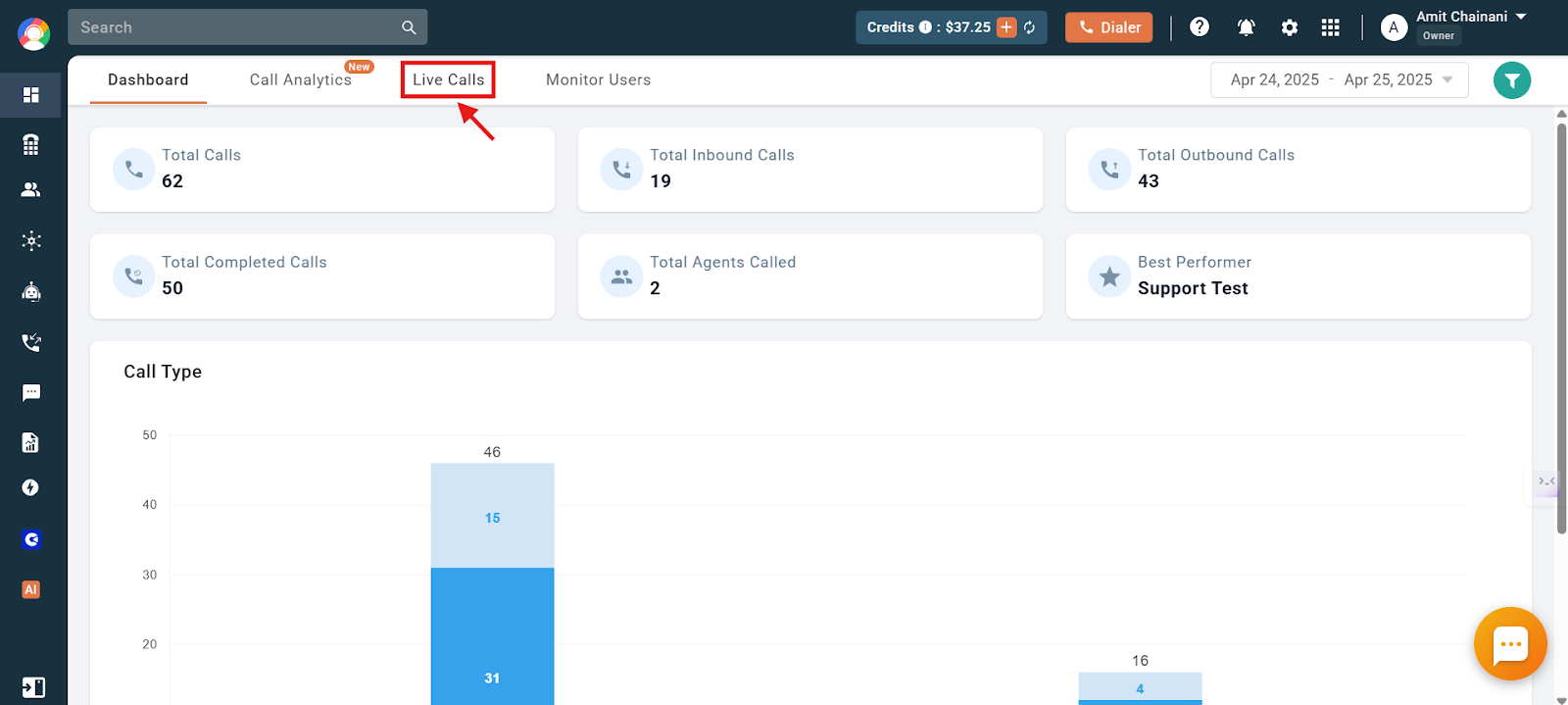This screenshot has height=705, width=1568.
Task: Switch to the Monitor Users tab
Action: coord(598,79)
